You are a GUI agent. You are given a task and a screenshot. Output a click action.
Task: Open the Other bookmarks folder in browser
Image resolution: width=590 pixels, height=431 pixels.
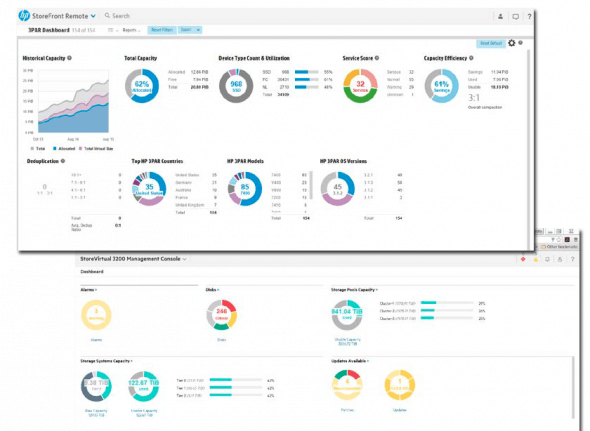point(560,247)
